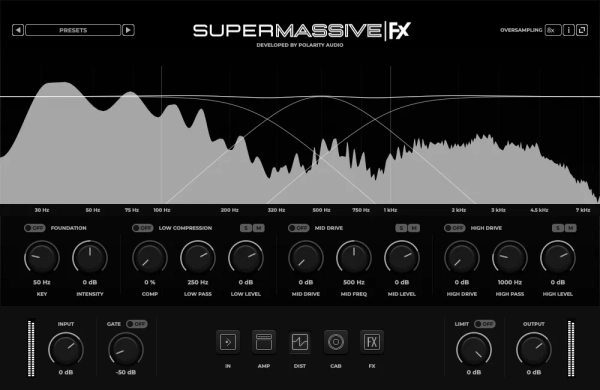Click the LOW PASS knob

[x=198, y=258]
